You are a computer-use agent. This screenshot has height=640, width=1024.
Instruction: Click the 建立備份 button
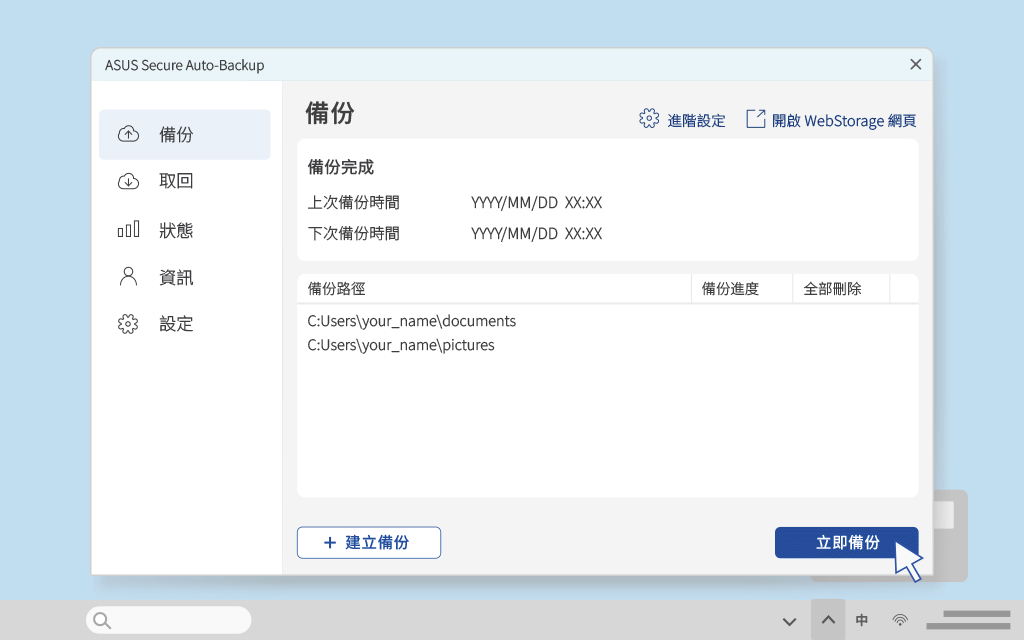point(369,543)
